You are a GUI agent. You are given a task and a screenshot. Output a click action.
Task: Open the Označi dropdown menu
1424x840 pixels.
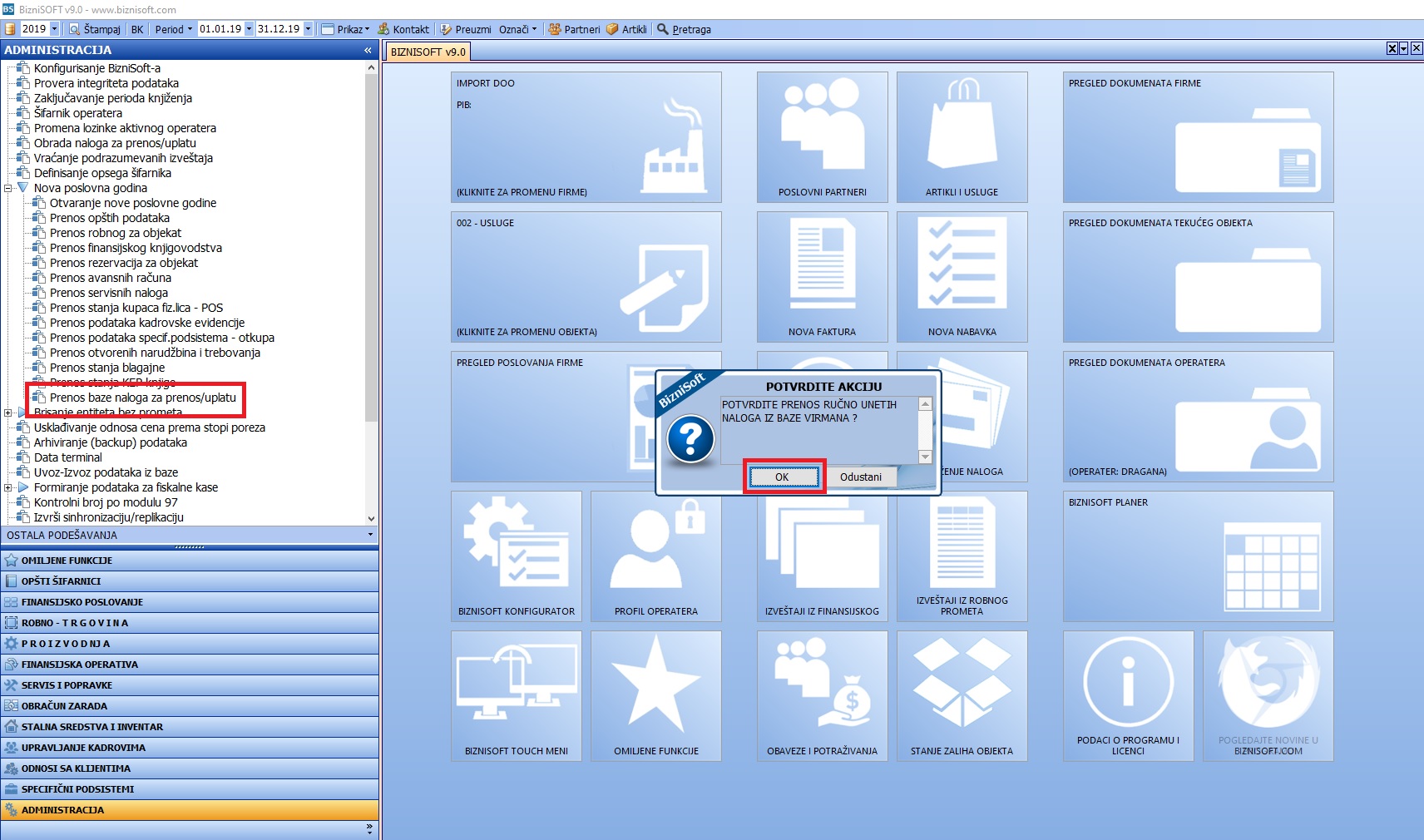pos(517,29)
